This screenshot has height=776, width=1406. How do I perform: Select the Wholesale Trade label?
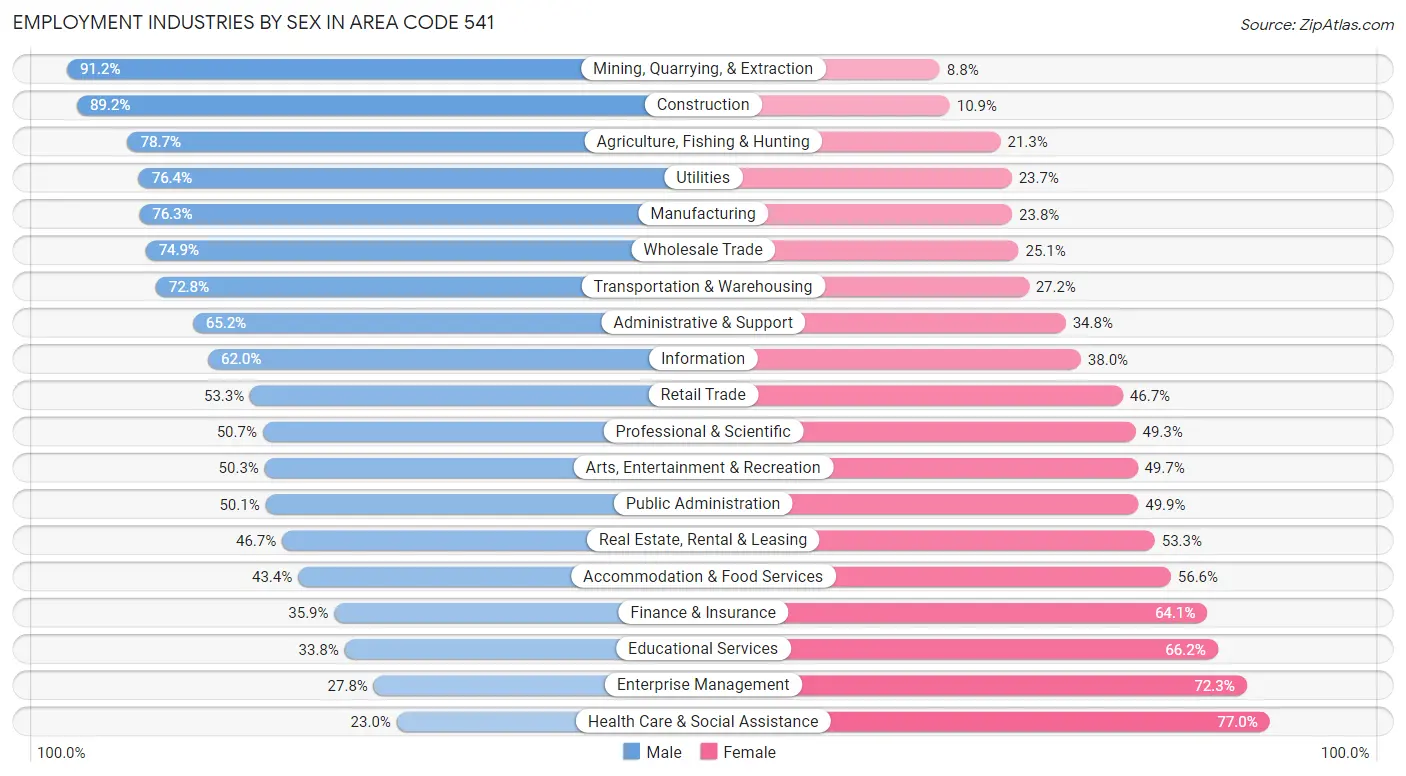[x=703, y=250]
